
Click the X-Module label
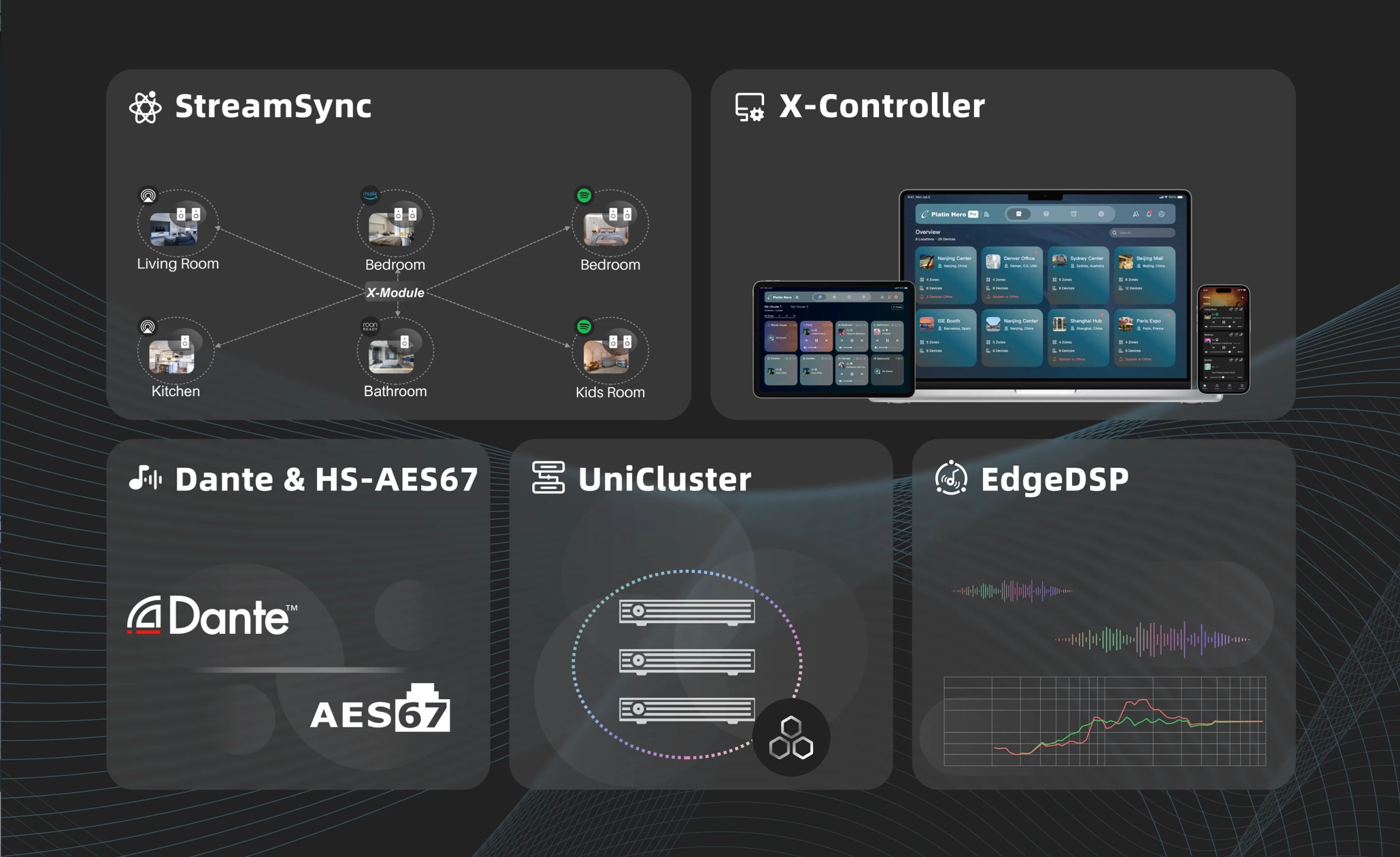coord(395,292)
